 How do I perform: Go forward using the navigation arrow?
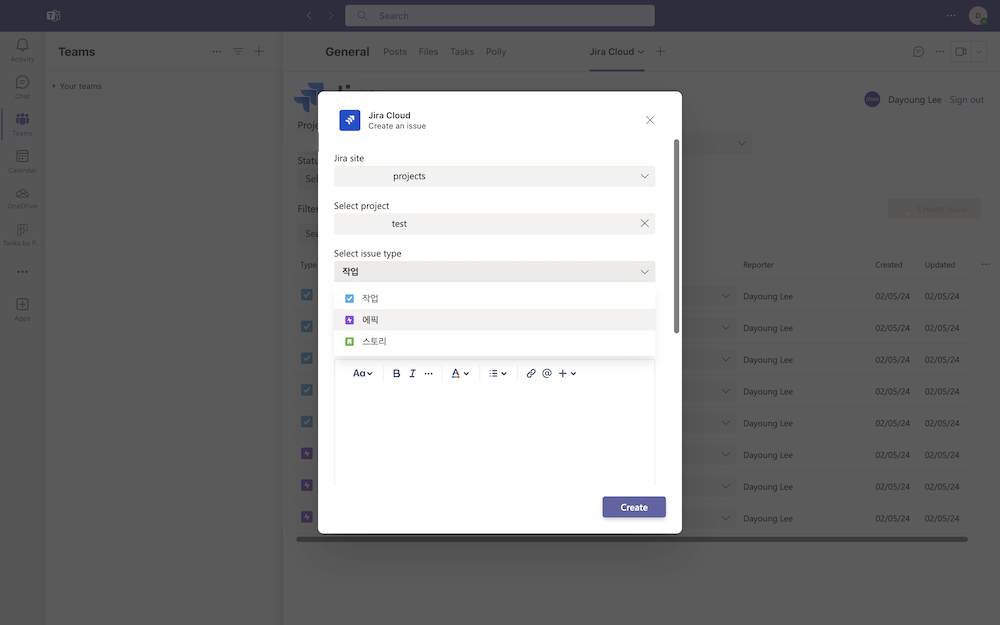pos(331,16)
